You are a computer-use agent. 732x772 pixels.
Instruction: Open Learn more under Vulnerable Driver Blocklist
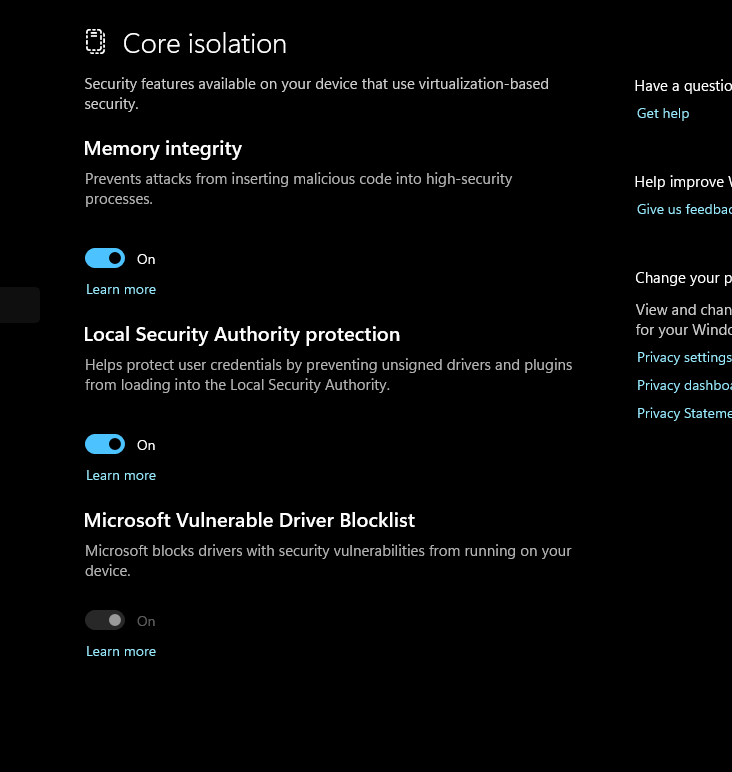121,652
